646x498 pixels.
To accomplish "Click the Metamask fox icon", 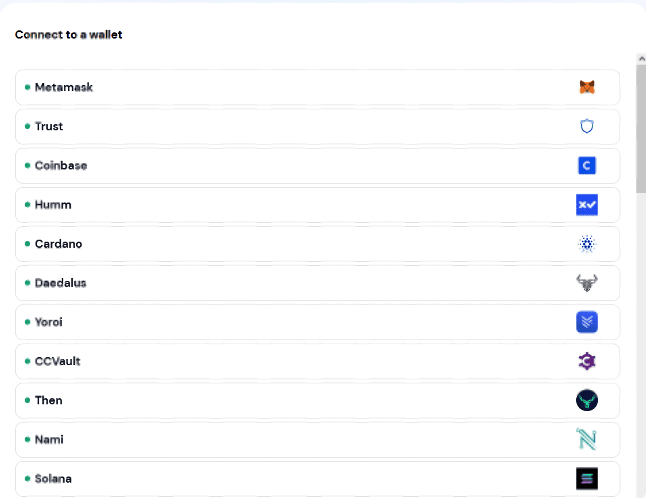I will click(x=587, y=87).
